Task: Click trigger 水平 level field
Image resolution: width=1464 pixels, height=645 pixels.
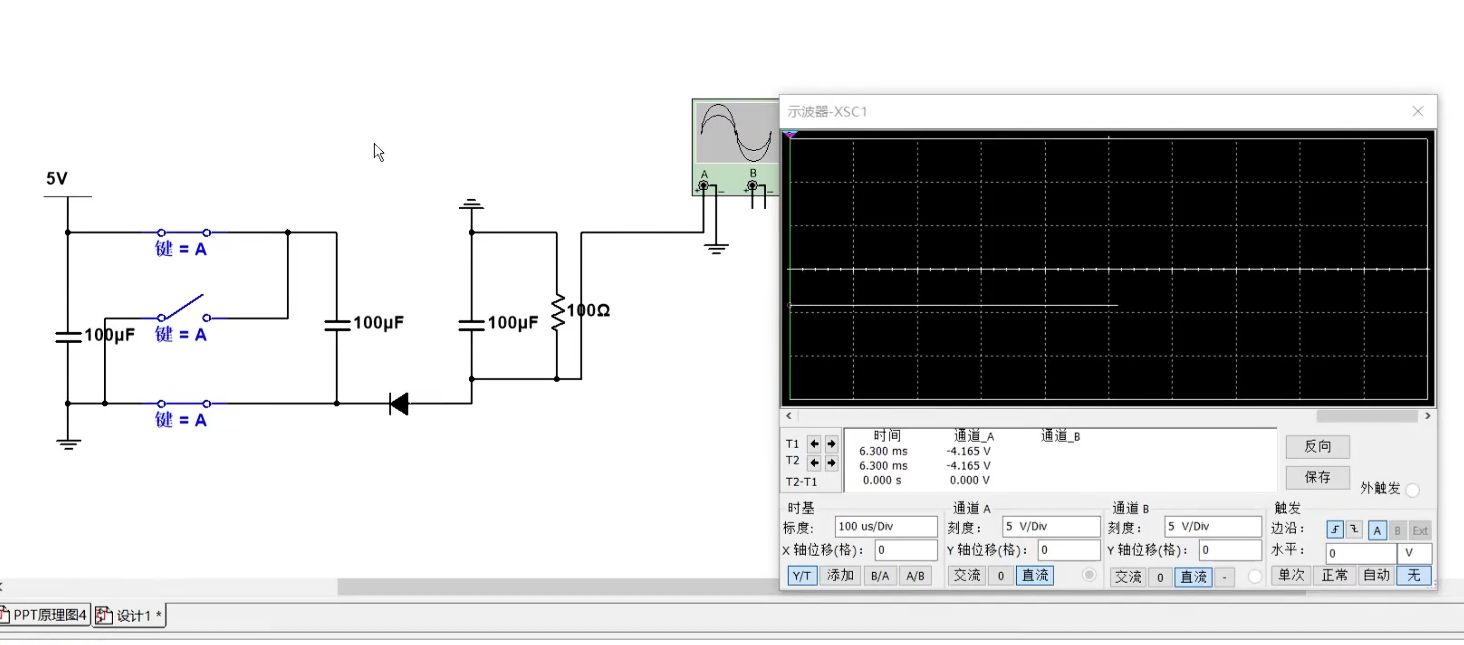Action: click(x=1361, y=553)
